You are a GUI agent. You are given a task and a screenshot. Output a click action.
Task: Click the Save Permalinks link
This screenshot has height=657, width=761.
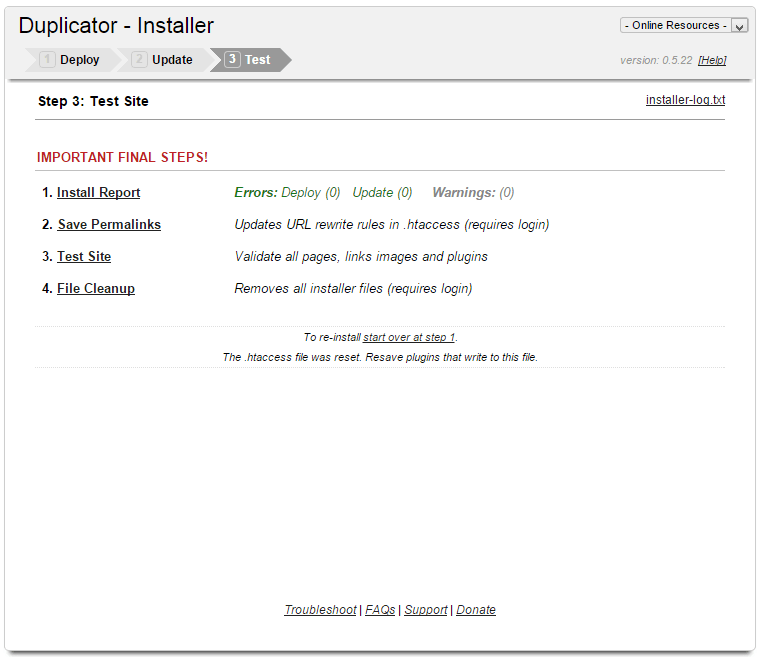pyautogui.click(x=109, y=225)
